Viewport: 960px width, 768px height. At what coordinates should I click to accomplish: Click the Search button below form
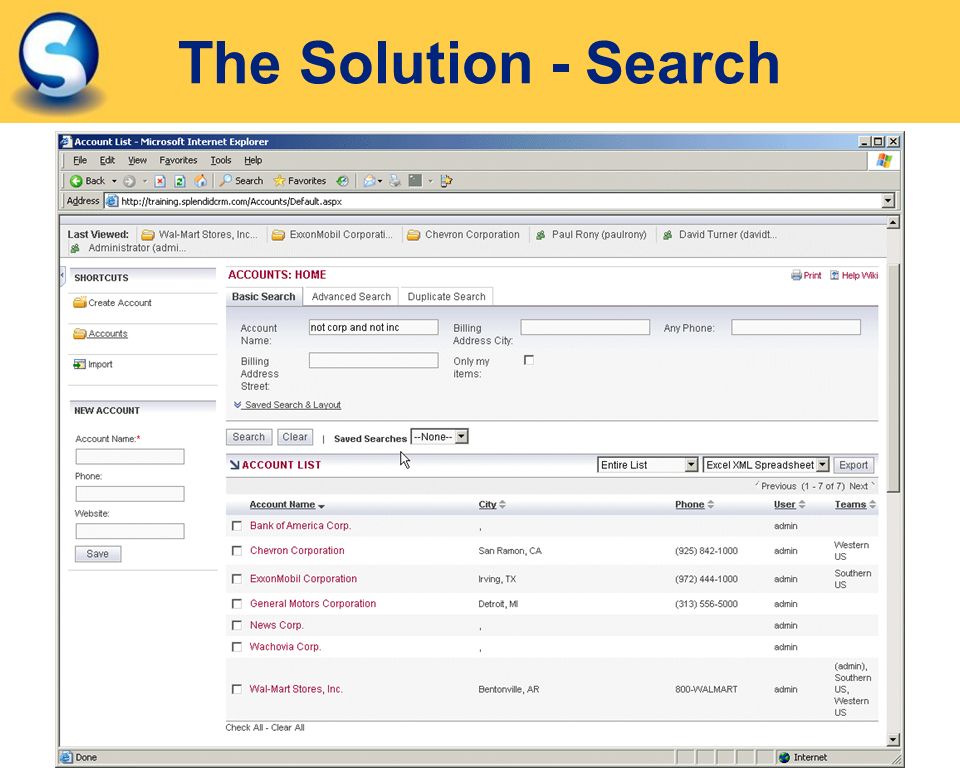[249, 437]
